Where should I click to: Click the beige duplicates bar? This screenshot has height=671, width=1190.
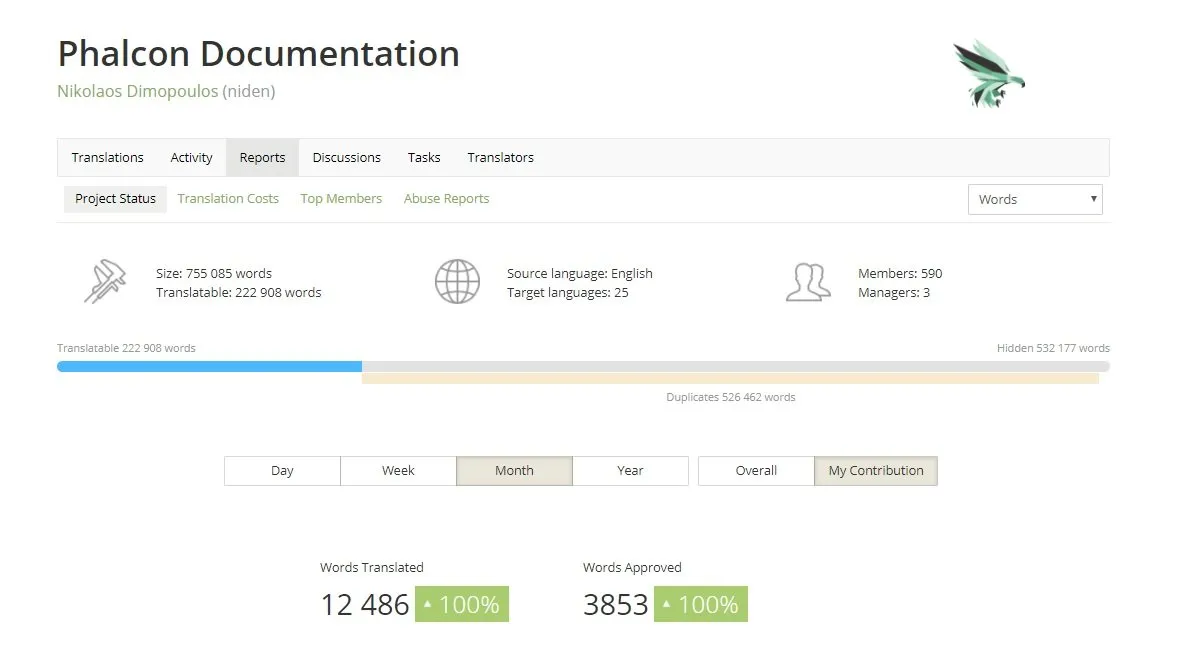click(x=730, y=378)
